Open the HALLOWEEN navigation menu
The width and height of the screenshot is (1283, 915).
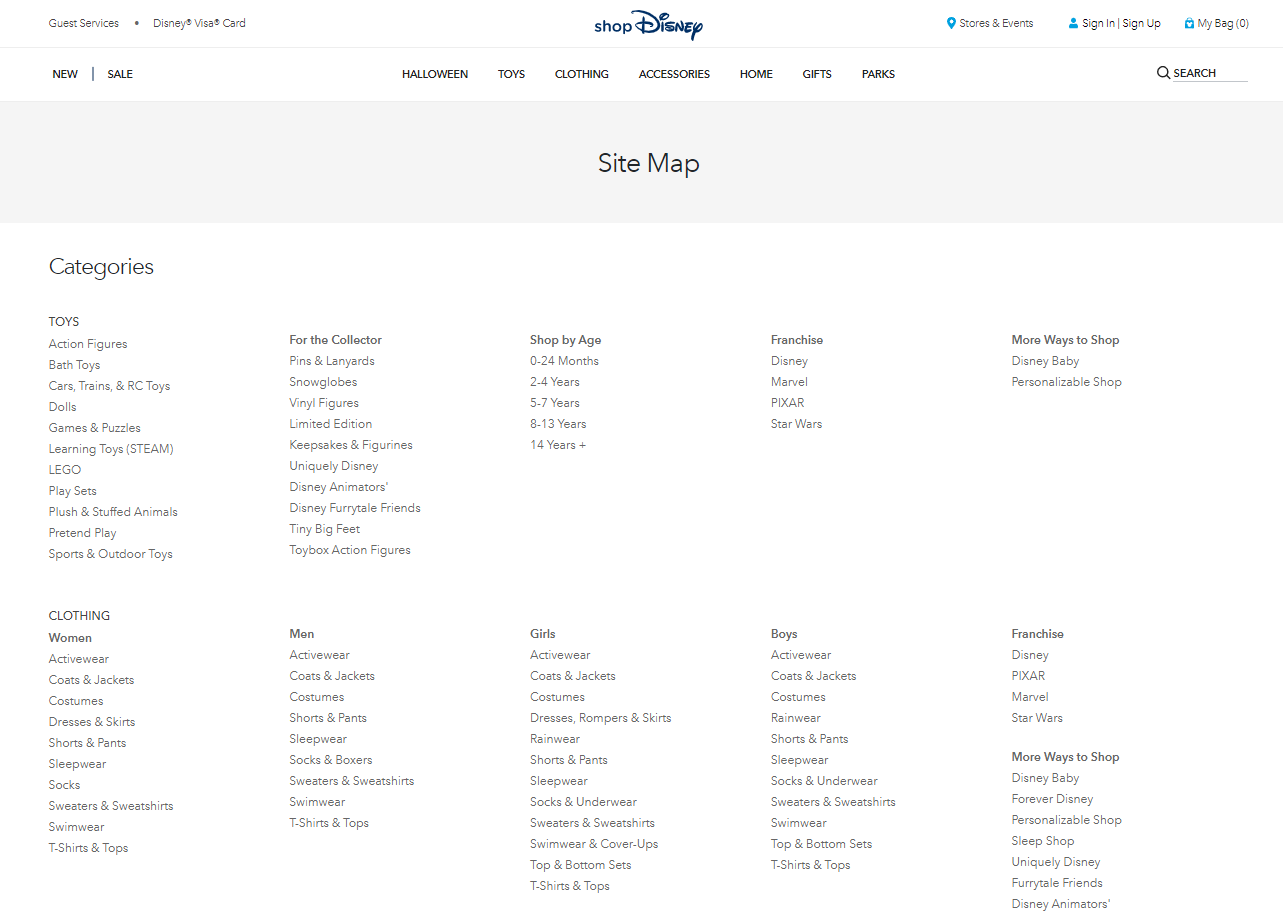434,73
